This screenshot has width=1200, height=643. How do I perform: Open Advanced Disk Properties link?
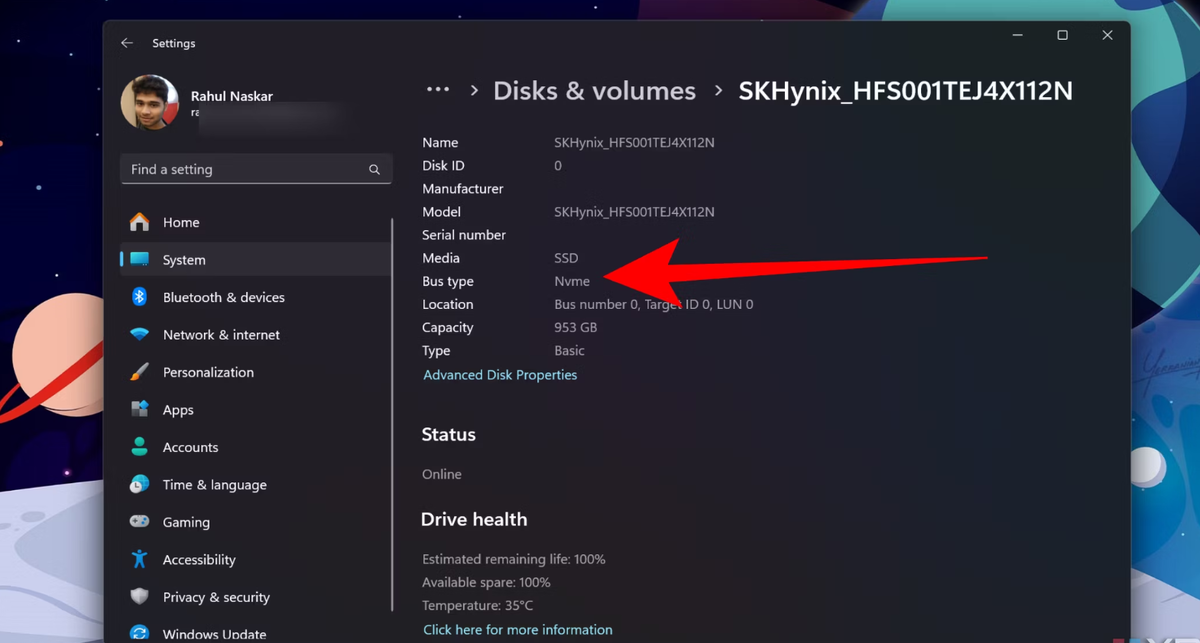point(500,375)
